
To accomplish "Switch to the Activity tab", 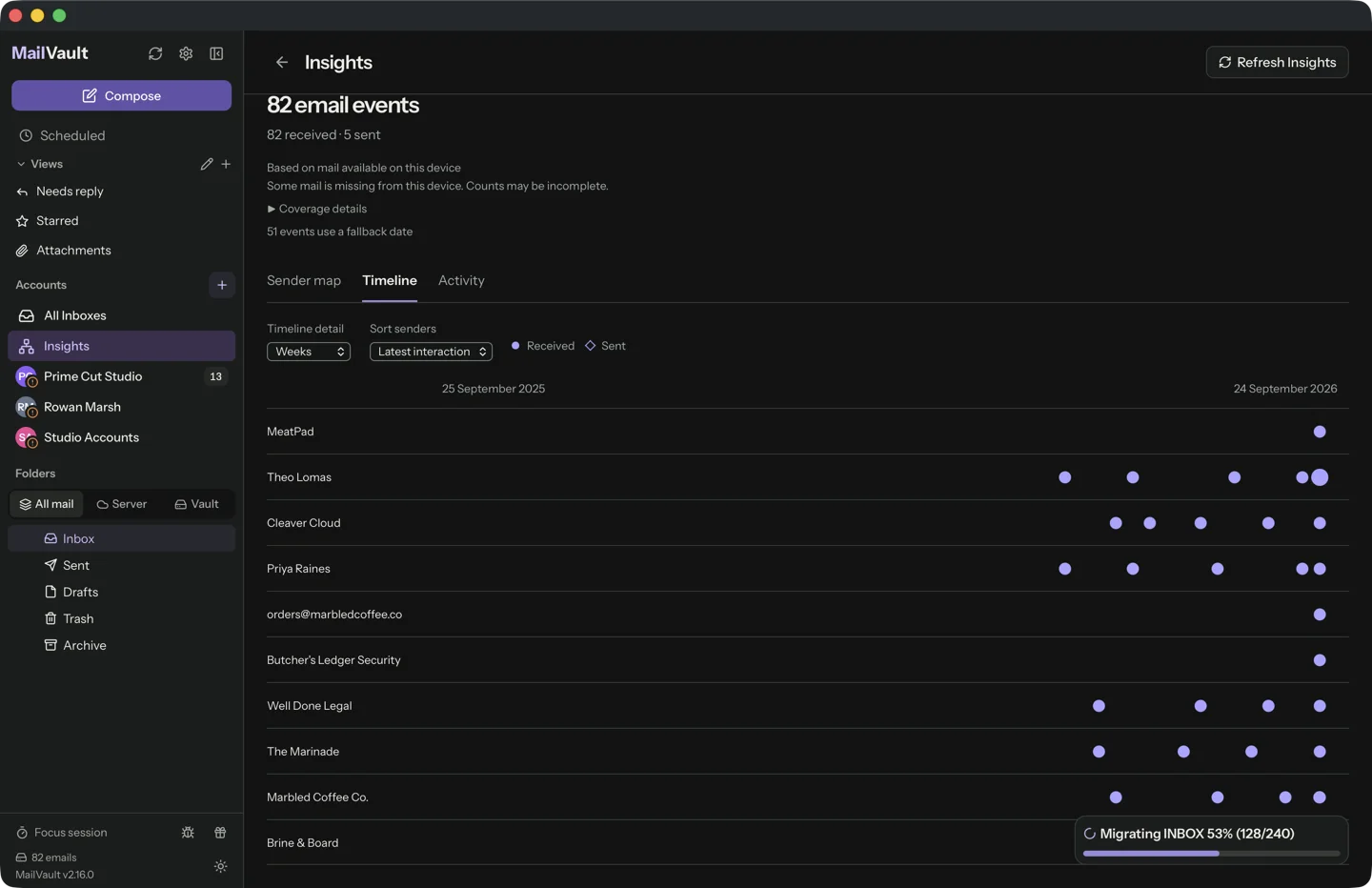I will (x=461, y=280).
